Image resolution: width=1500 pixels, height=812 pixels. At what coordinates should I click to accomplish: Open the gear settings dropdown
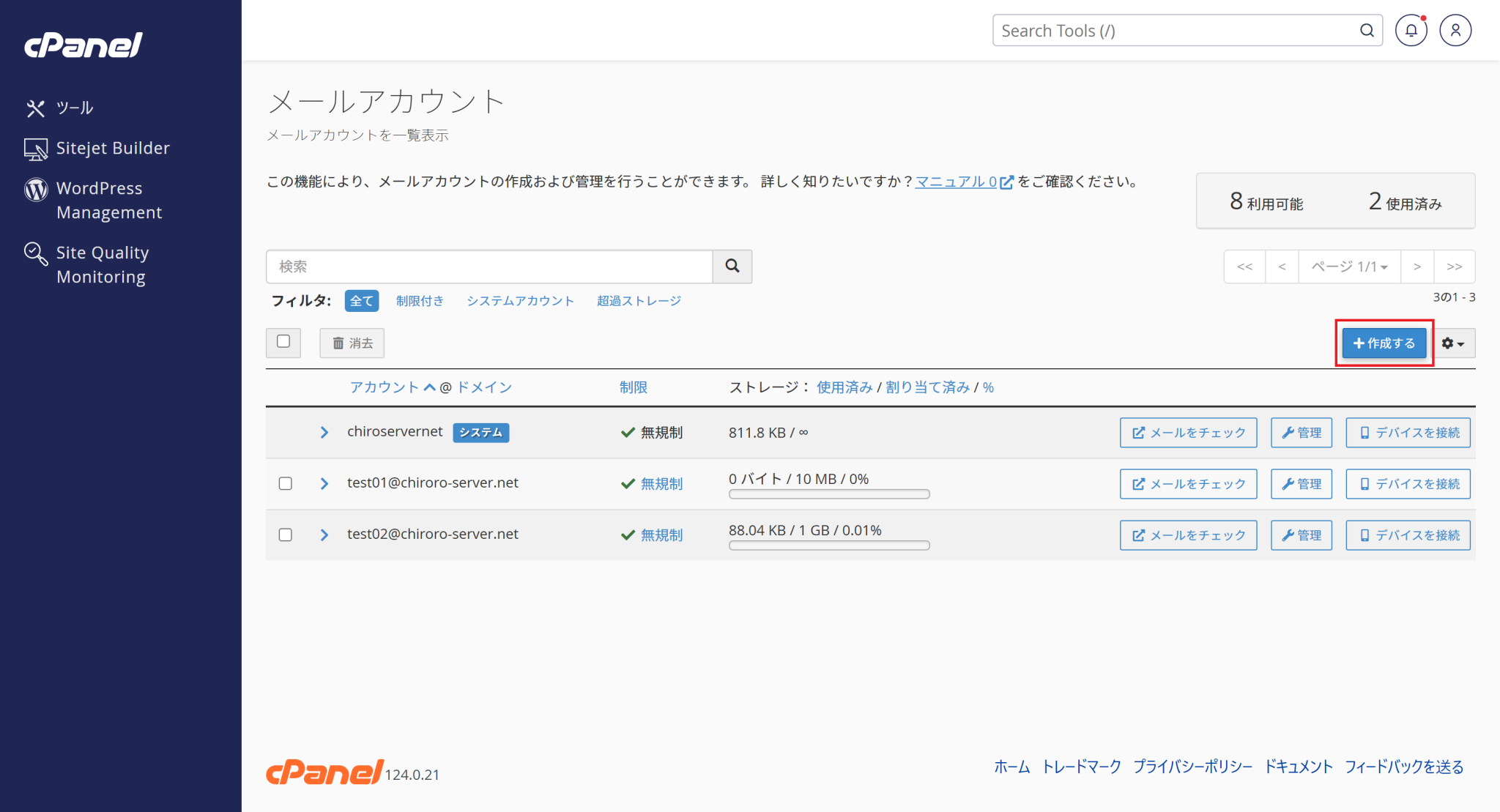(1454, 343)
